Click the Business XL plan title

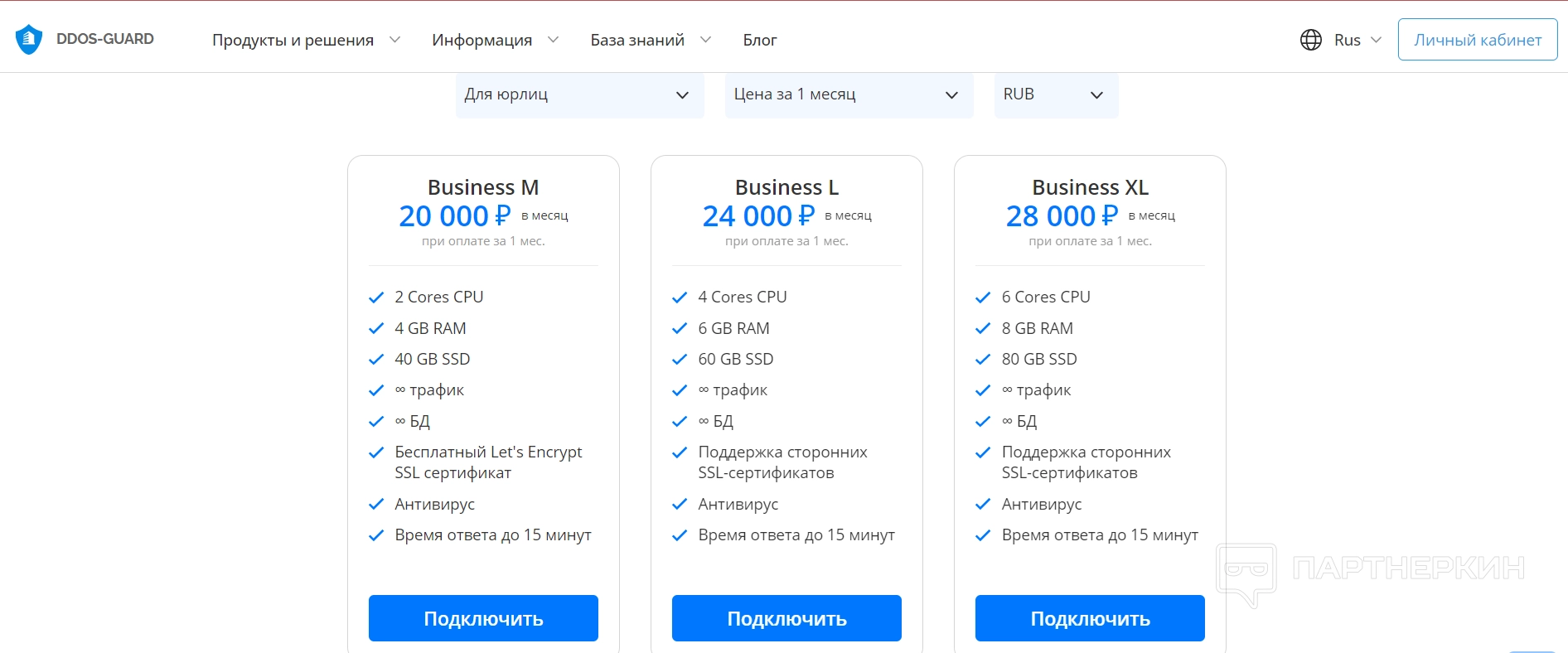pos(1090,187)
